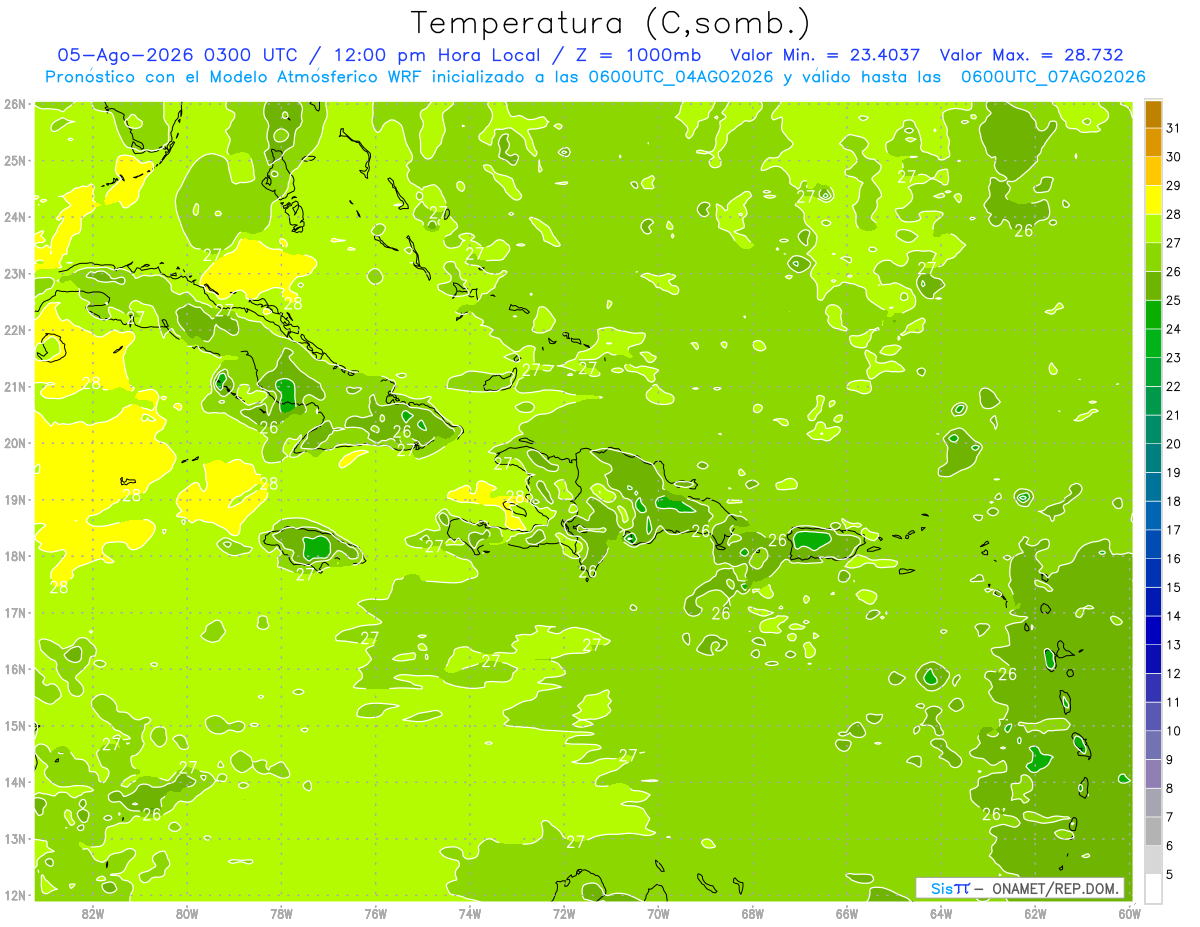Pick the blue legend swatch between 16 and 17

(x=1153, y=545)
